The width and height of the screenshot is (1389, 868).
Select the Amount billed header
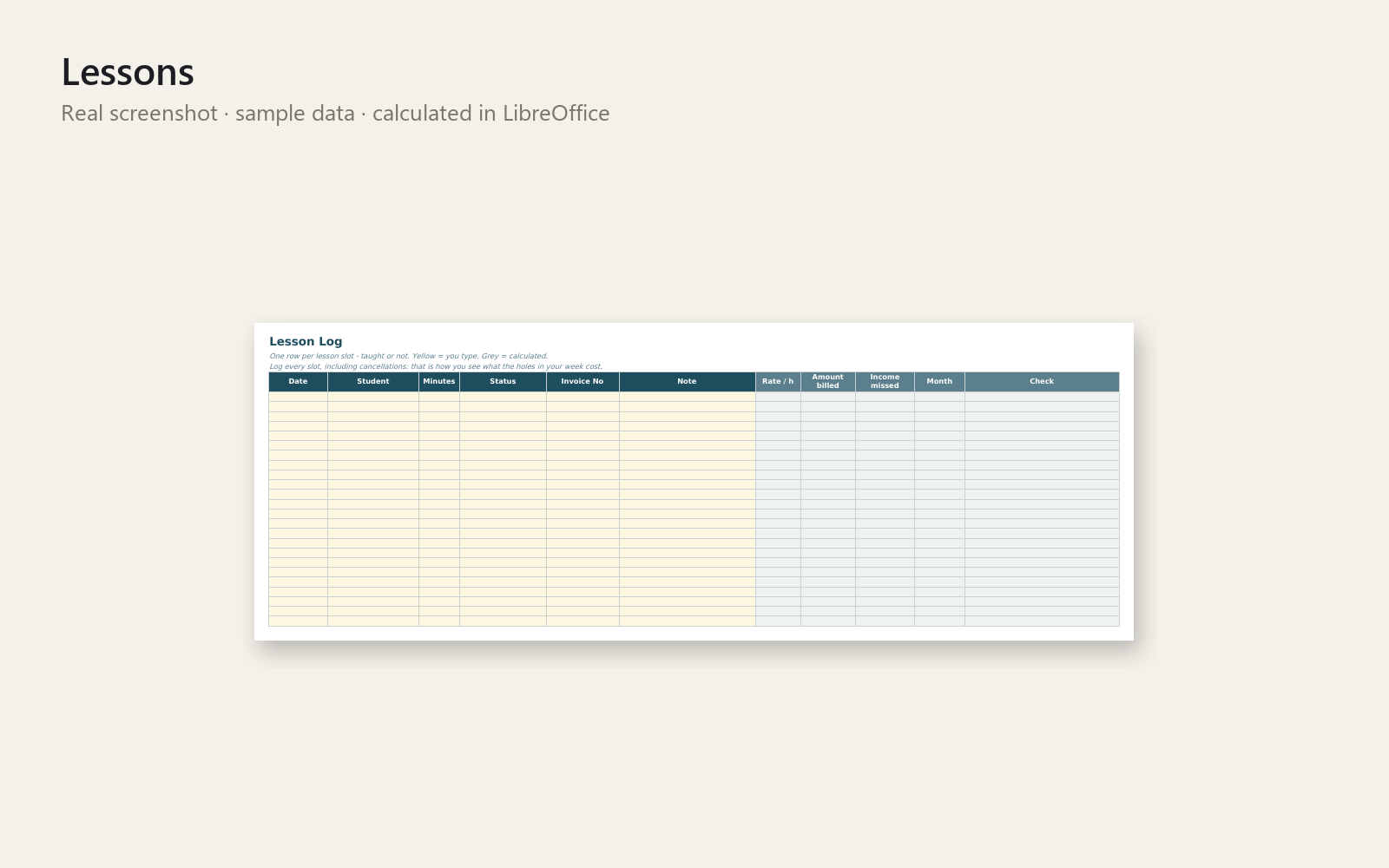pyautogui.click(x=828, y=382)
